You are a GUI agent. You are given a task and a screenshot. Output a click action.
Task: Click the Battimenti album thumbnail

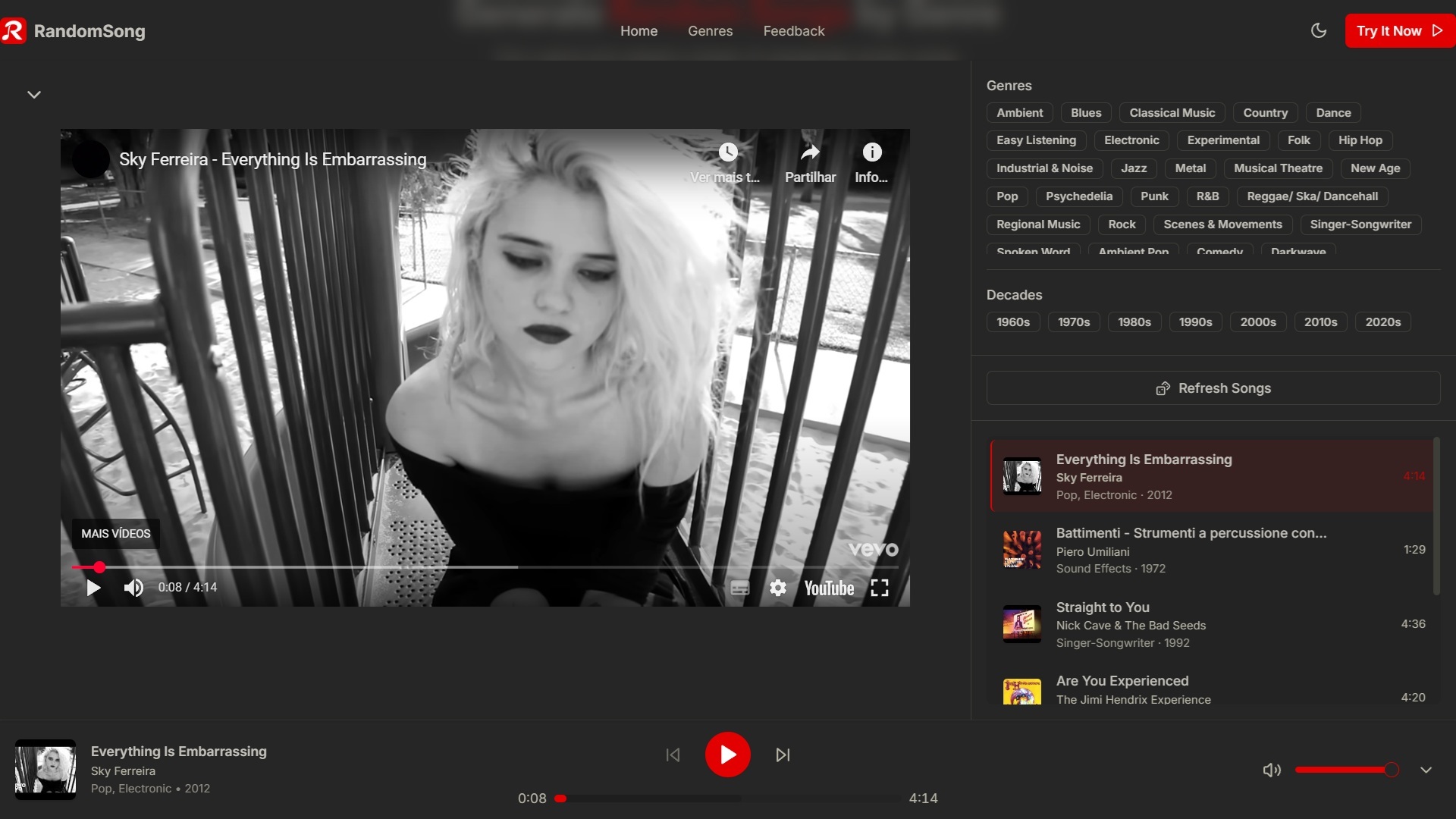point(1021,550)
